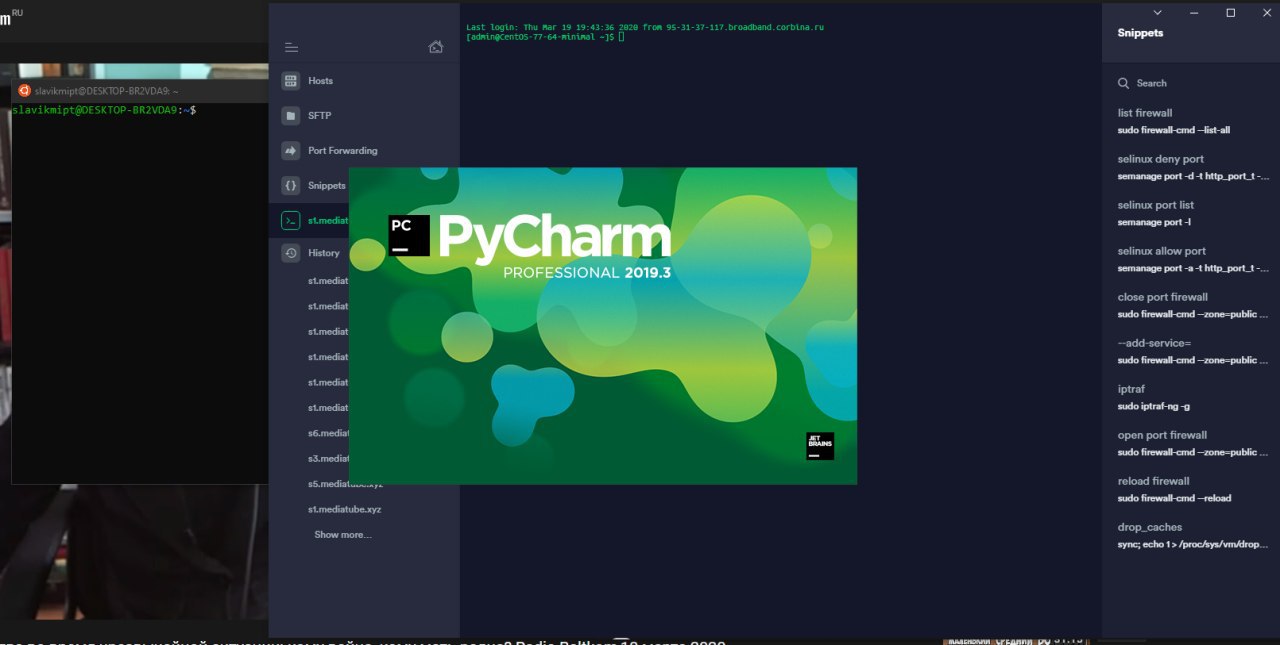
Task: Click the Ubuntu icon in terminal title bar
Action: click(x=24, y=90)
